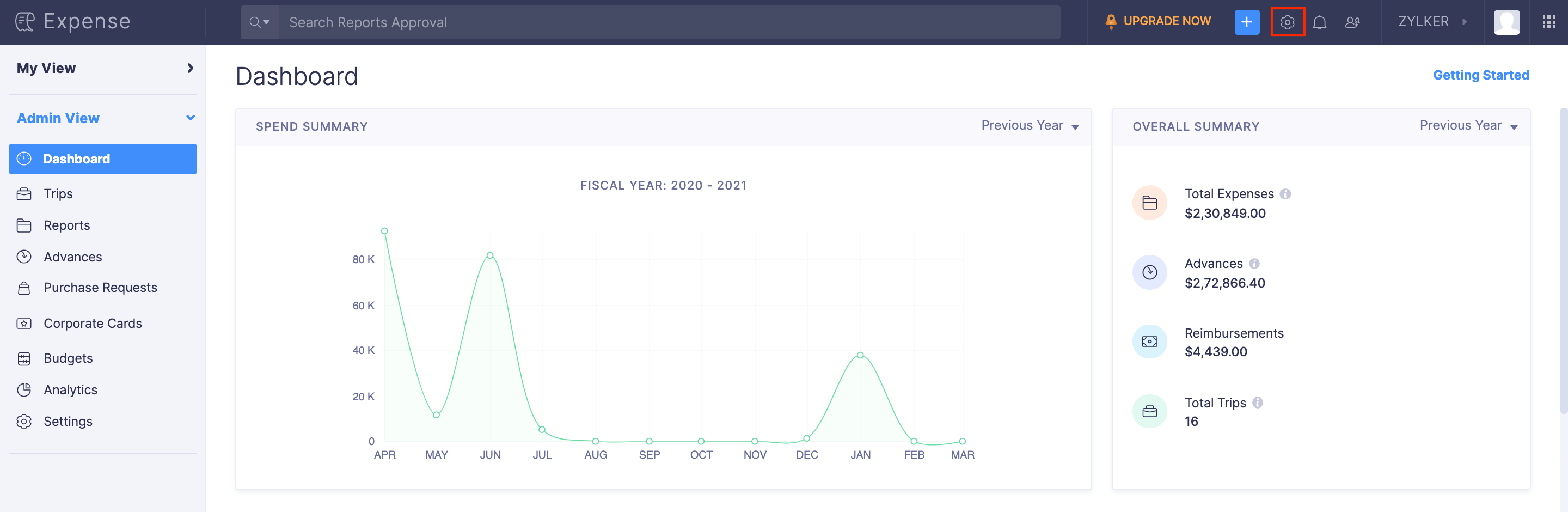Collapse the Admin View section

(191, 118)
